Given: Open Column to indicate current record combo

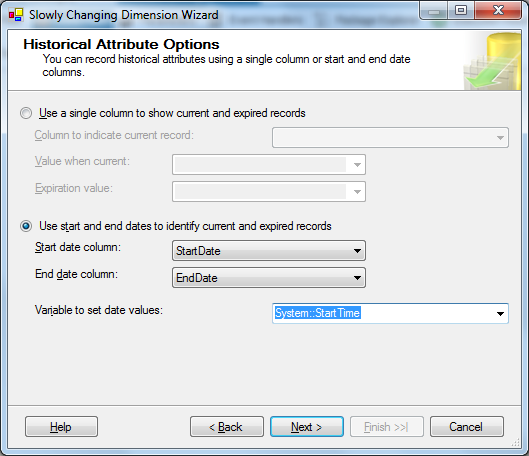Looking at the screenshot, I should point(390,138).
